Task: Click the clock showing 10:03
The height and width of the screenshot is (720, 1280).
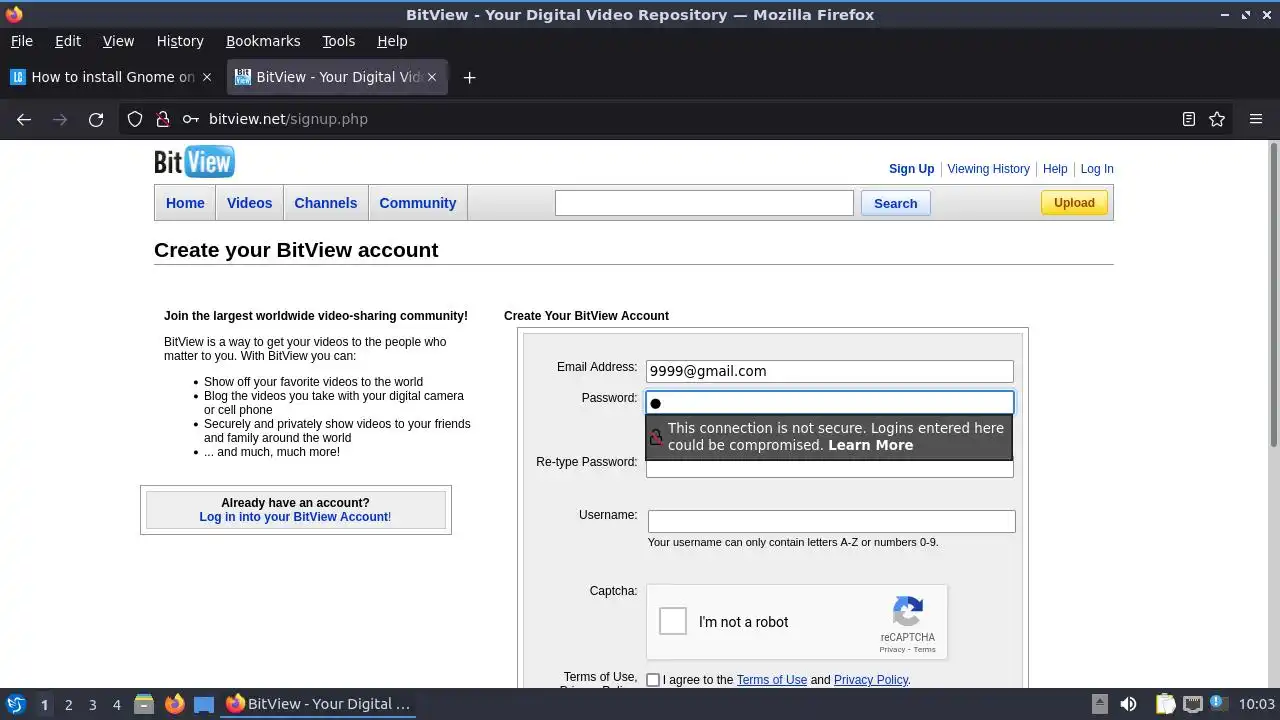Action: [1256, 704]
